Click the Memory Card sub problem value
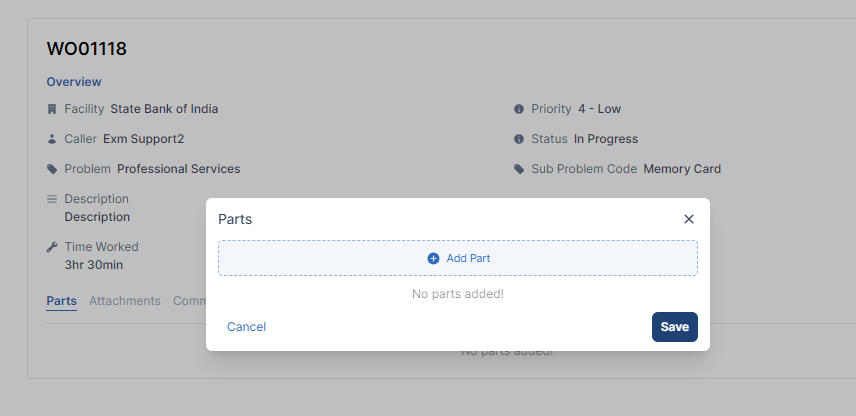This screenshot has height=416, width=856. [682, 169]
